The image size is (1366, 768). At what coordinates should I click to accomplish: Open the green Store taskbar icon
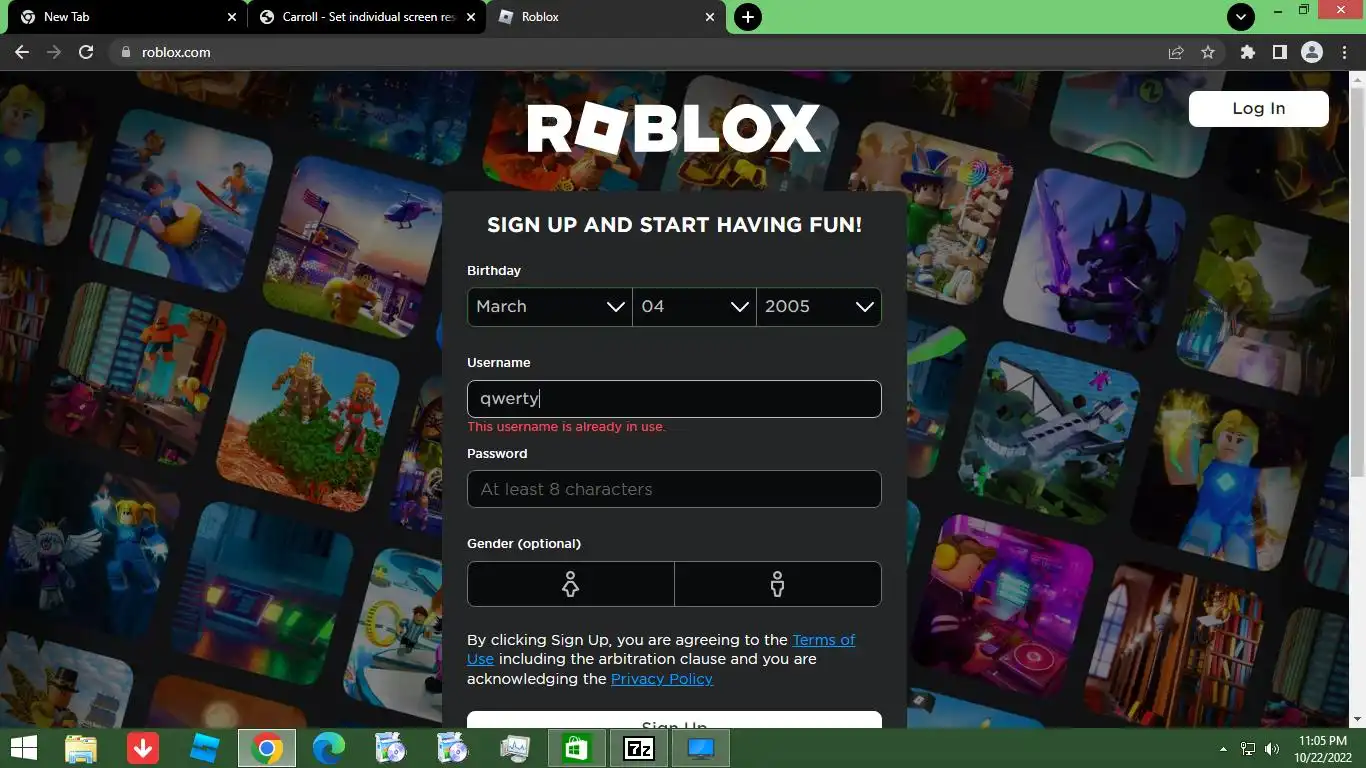577,748
